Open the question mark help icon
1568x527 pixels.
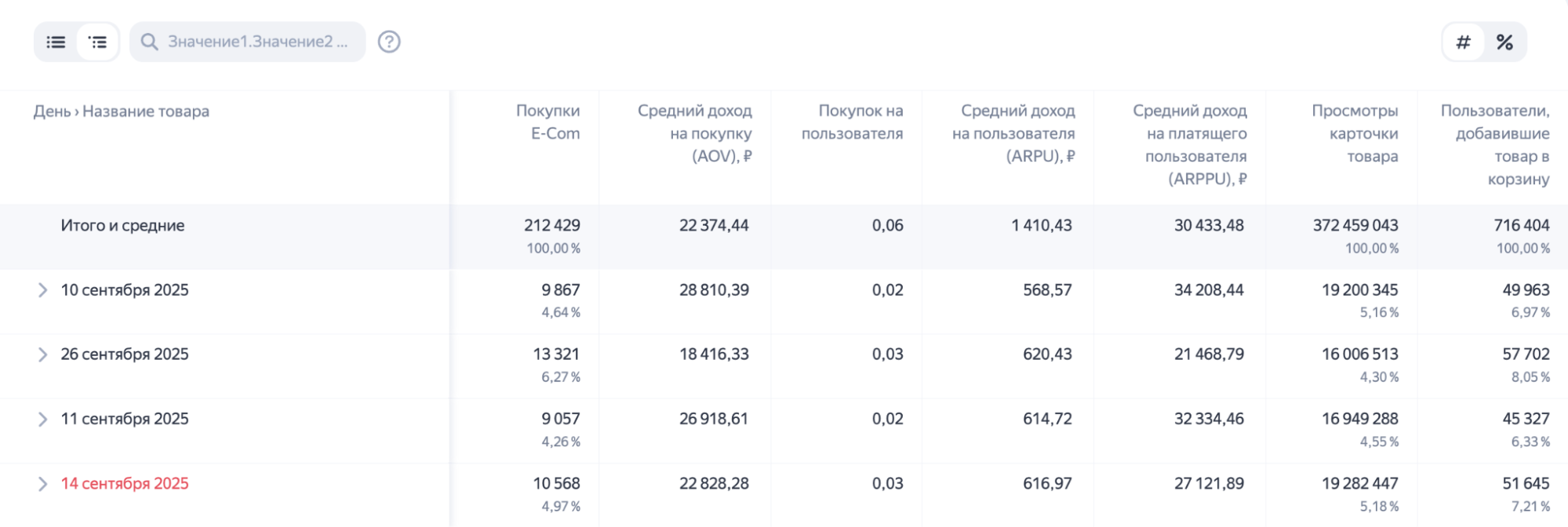click(389, 42)
